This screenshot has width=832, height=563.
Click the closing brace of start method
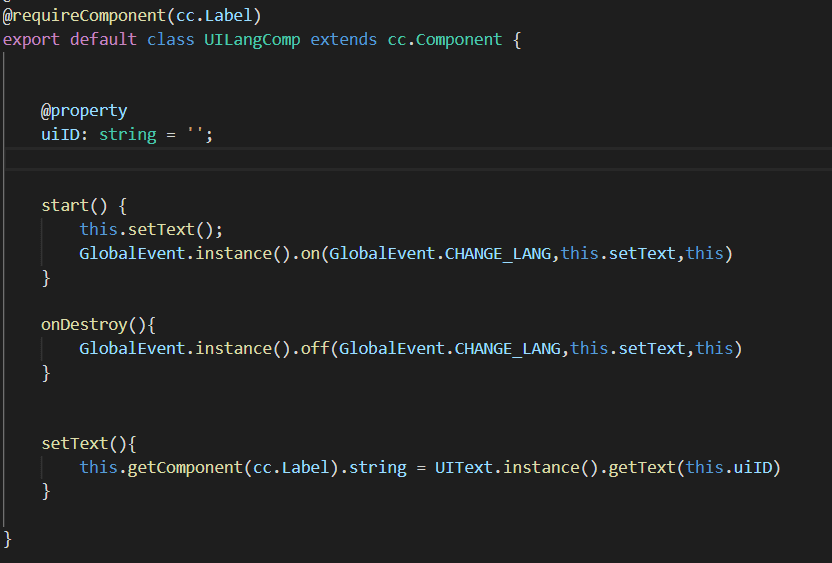46,278
